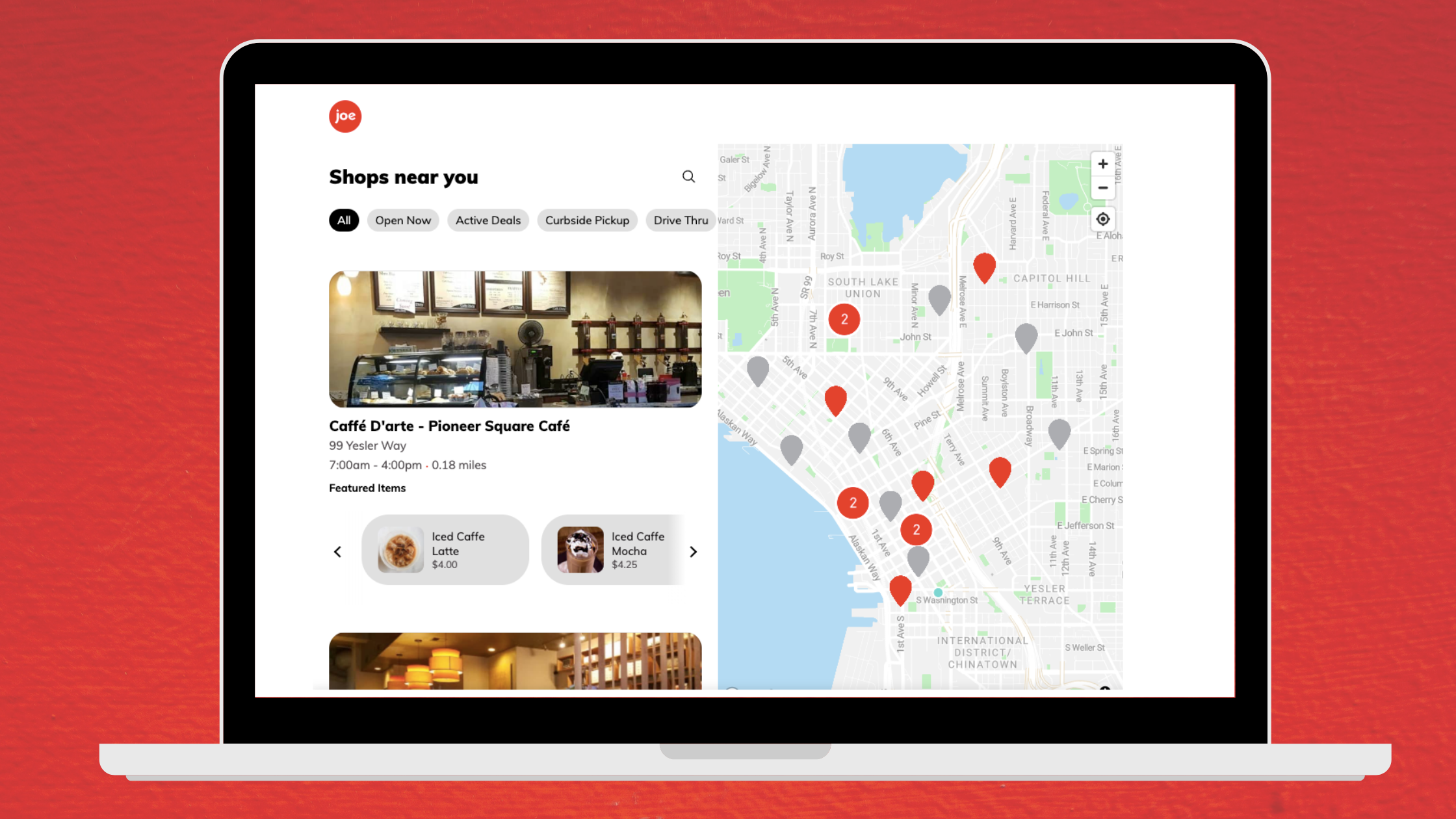
Task: Select the Active Deals filter tab
Action: [x=488, y=220]
